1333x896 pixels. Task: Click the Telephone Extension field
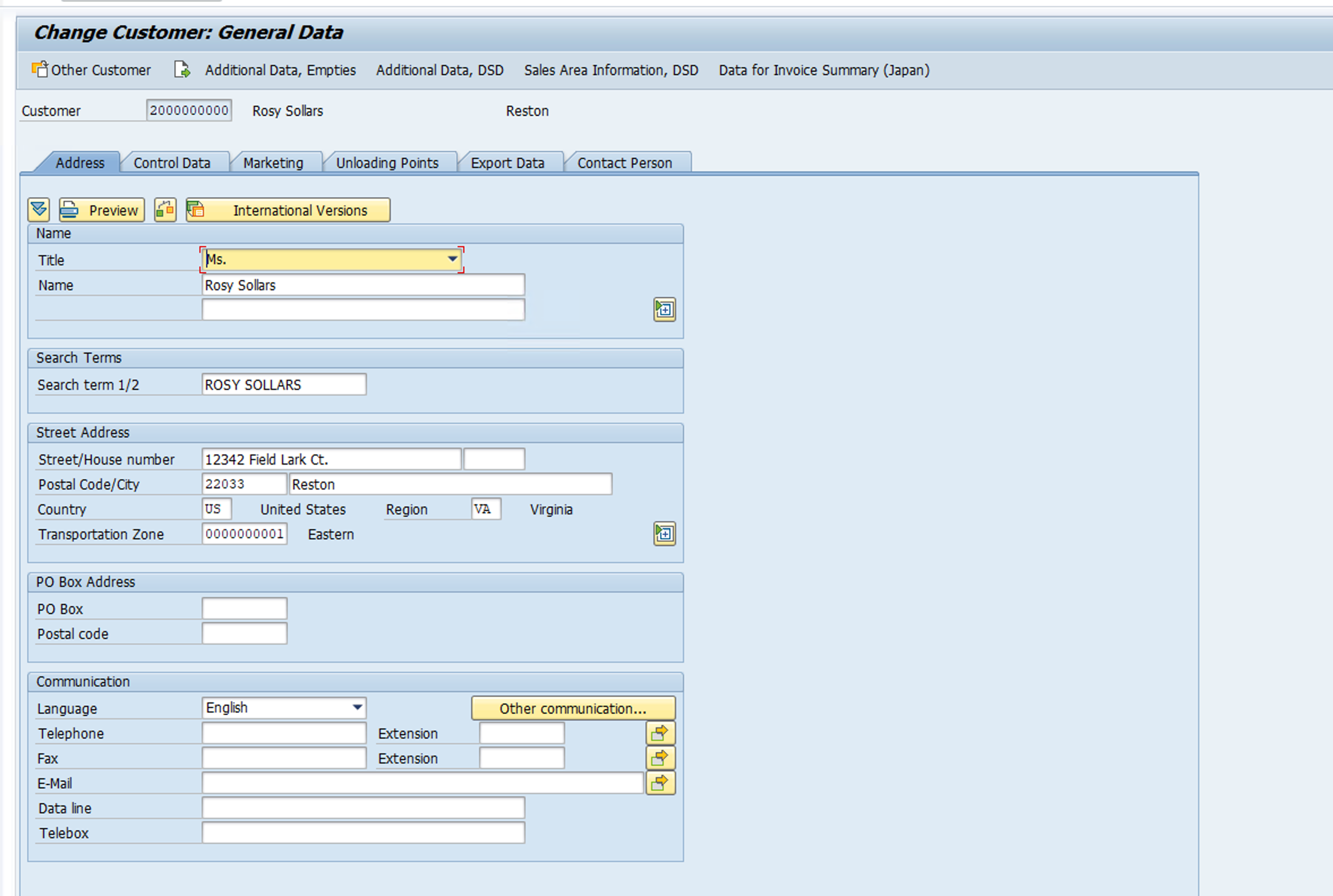click(x=522, y=733)
